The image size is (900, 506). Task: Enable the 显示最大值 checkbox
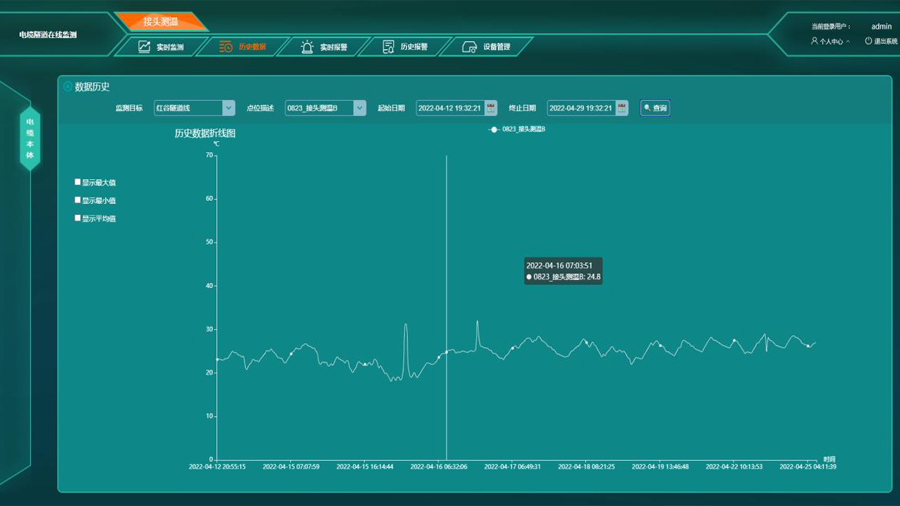(78, 182)
